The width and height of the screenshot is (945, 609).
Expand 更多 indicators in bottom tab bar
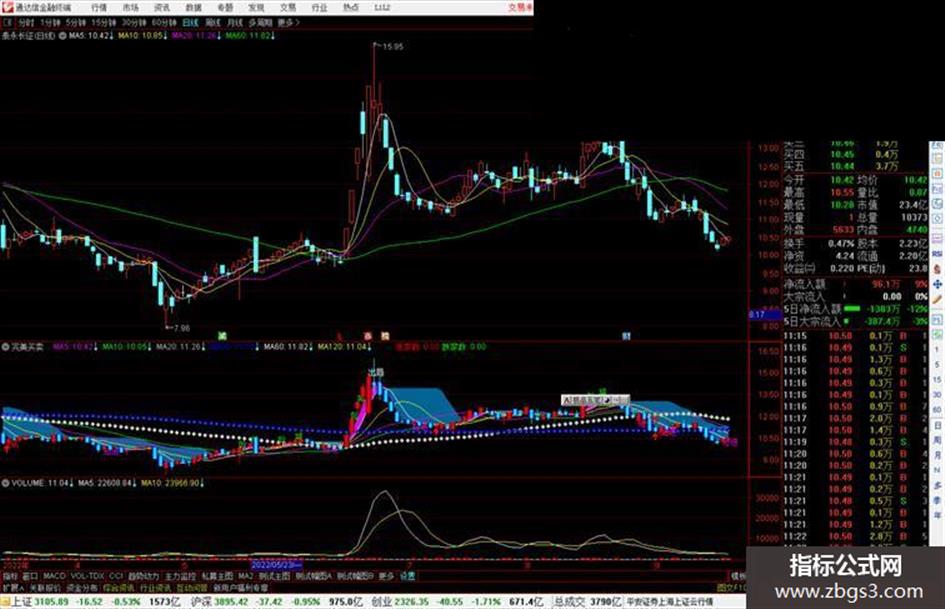pyautogui.click(x=386, y=576)
